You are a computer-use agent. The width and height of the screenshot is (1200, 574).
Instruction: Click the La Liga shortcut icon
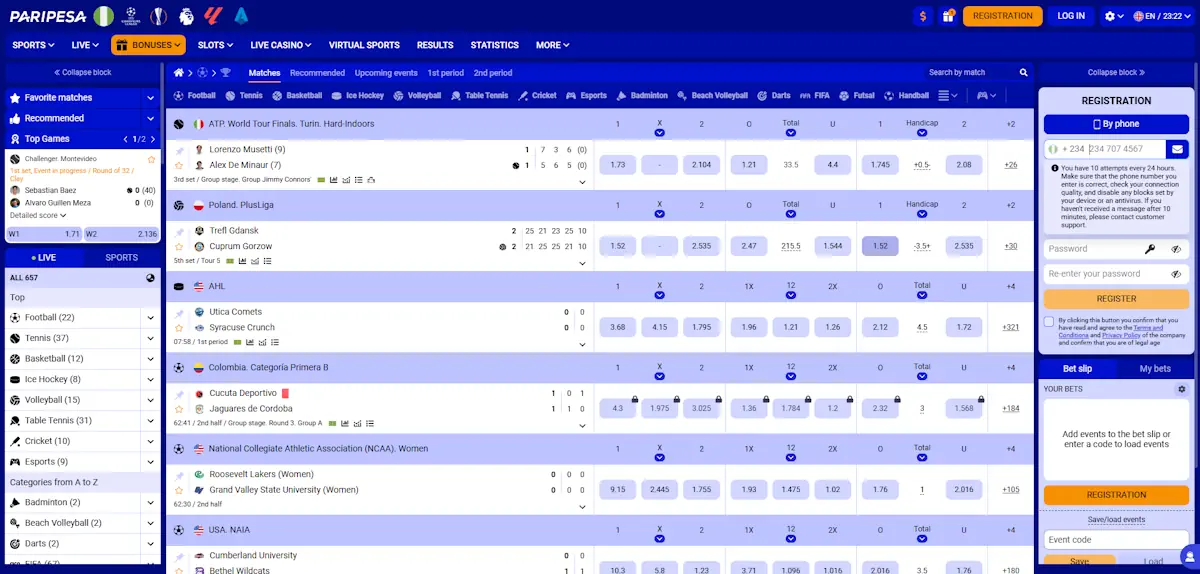click(x=212, y=16)
